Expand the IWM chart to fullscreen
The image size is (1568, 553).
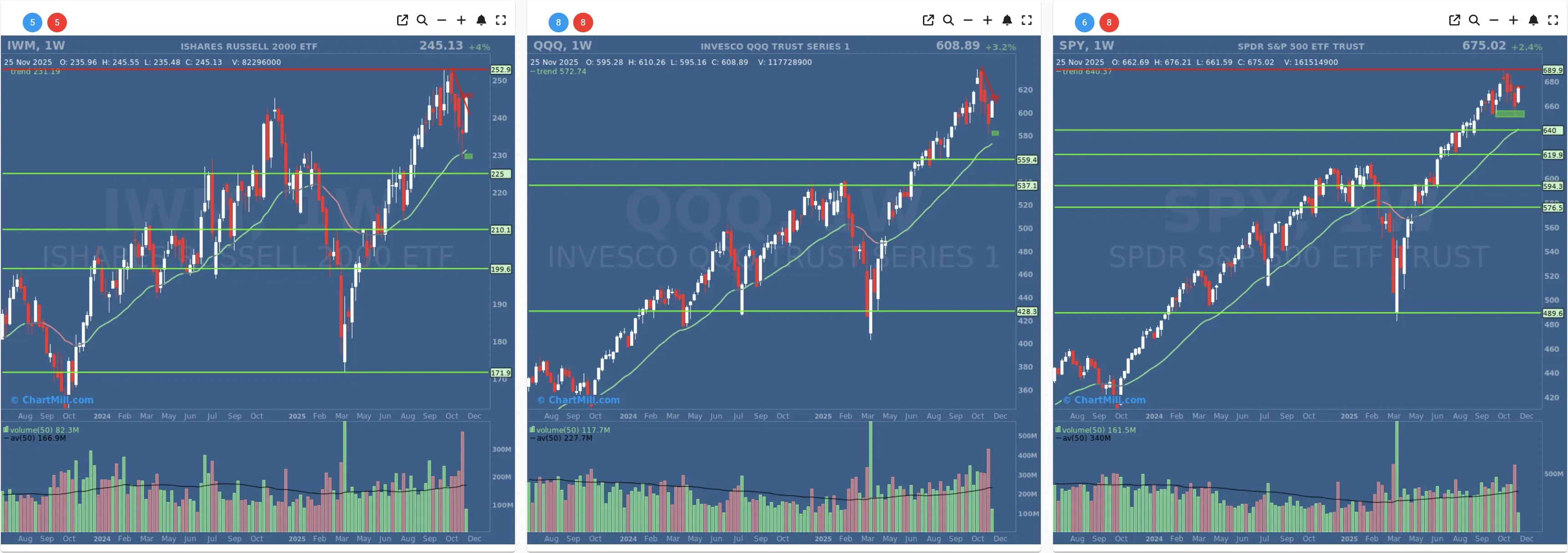click(502, 20)
